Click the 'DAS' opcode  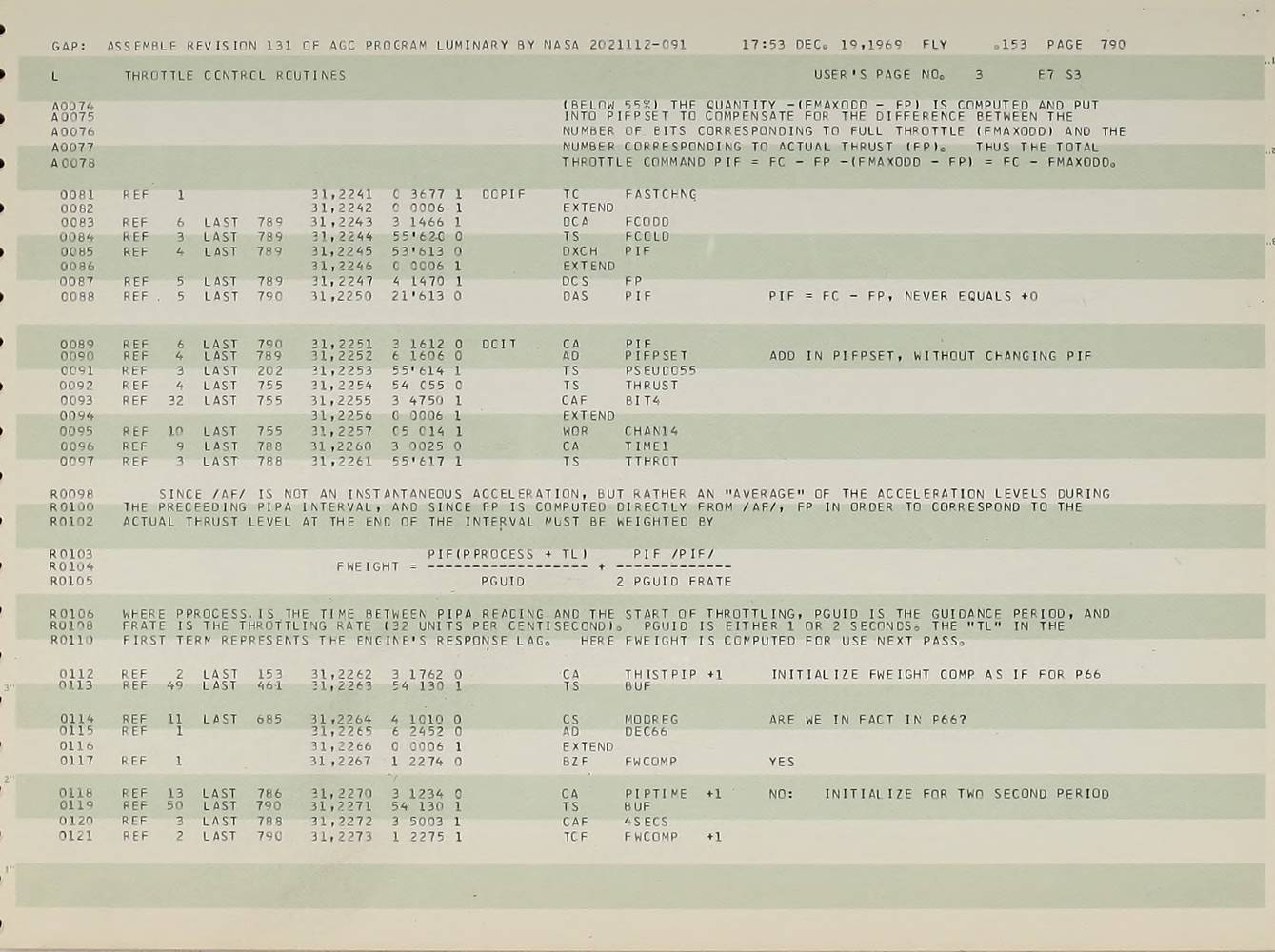(575, 296)
